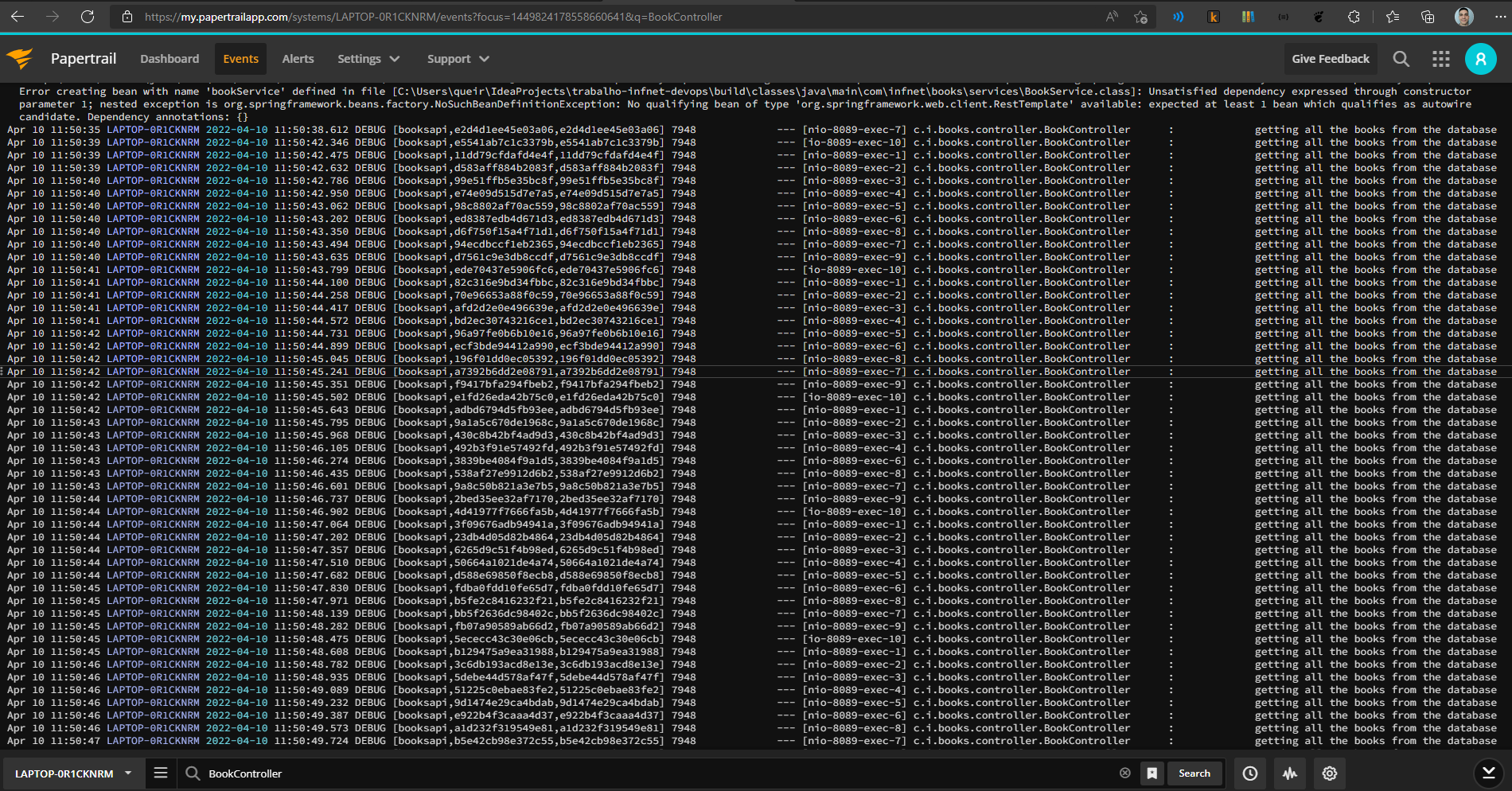Select the Events tab
Viewport: 1512px width, 791px height.
tap(240, 59)
